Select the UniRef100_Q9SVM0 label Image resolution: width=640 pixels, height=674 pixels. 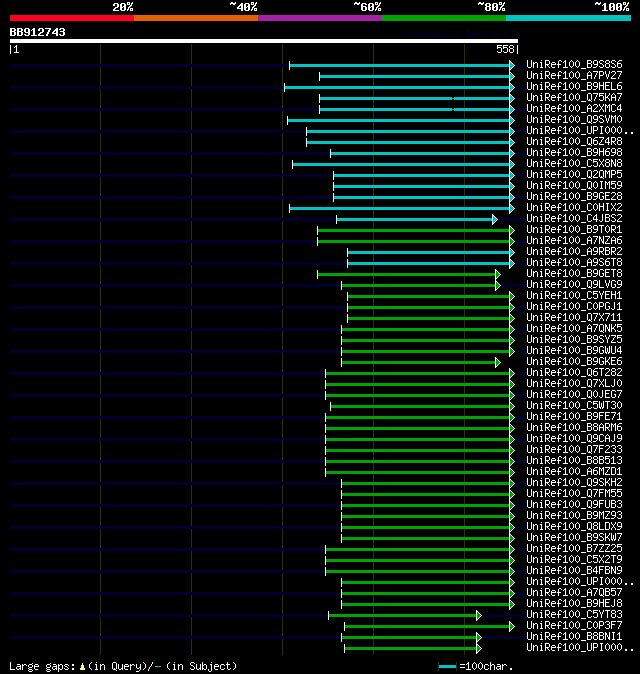click(x=574, y=119)
